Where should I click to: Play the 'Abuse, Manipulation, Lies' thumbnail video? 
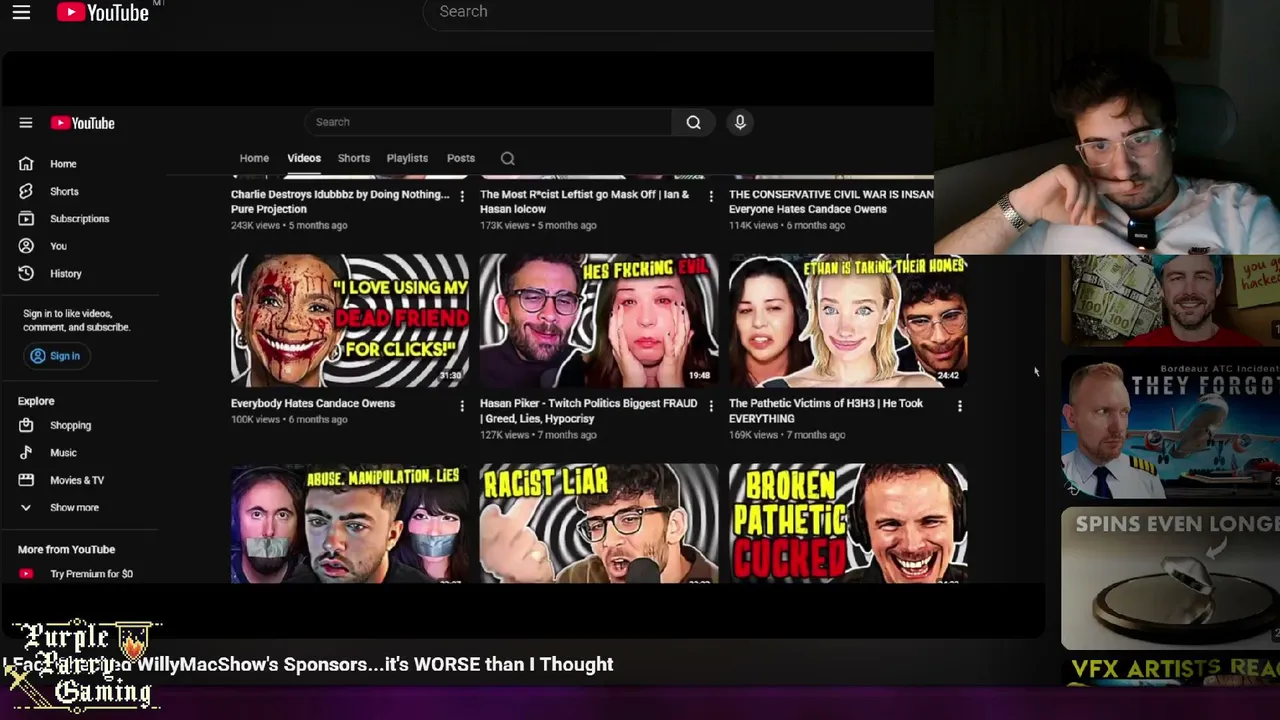[x=350, y=523]
